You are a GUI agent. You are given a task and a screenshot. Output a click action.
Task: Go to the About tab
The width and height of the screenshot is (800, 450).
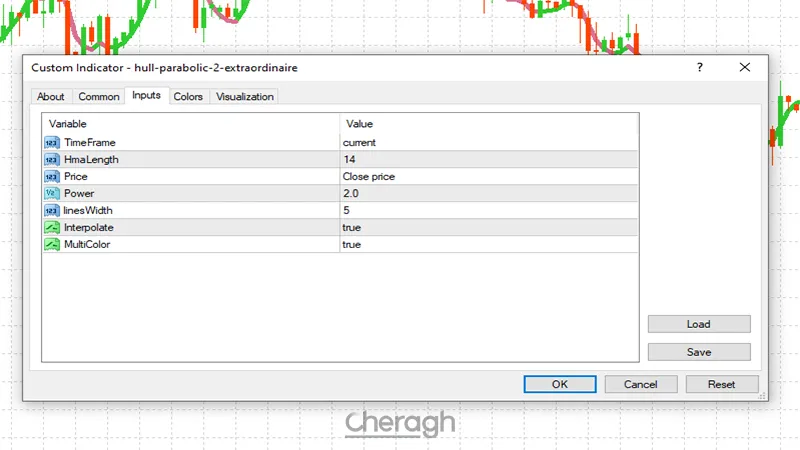click(51, 97)
